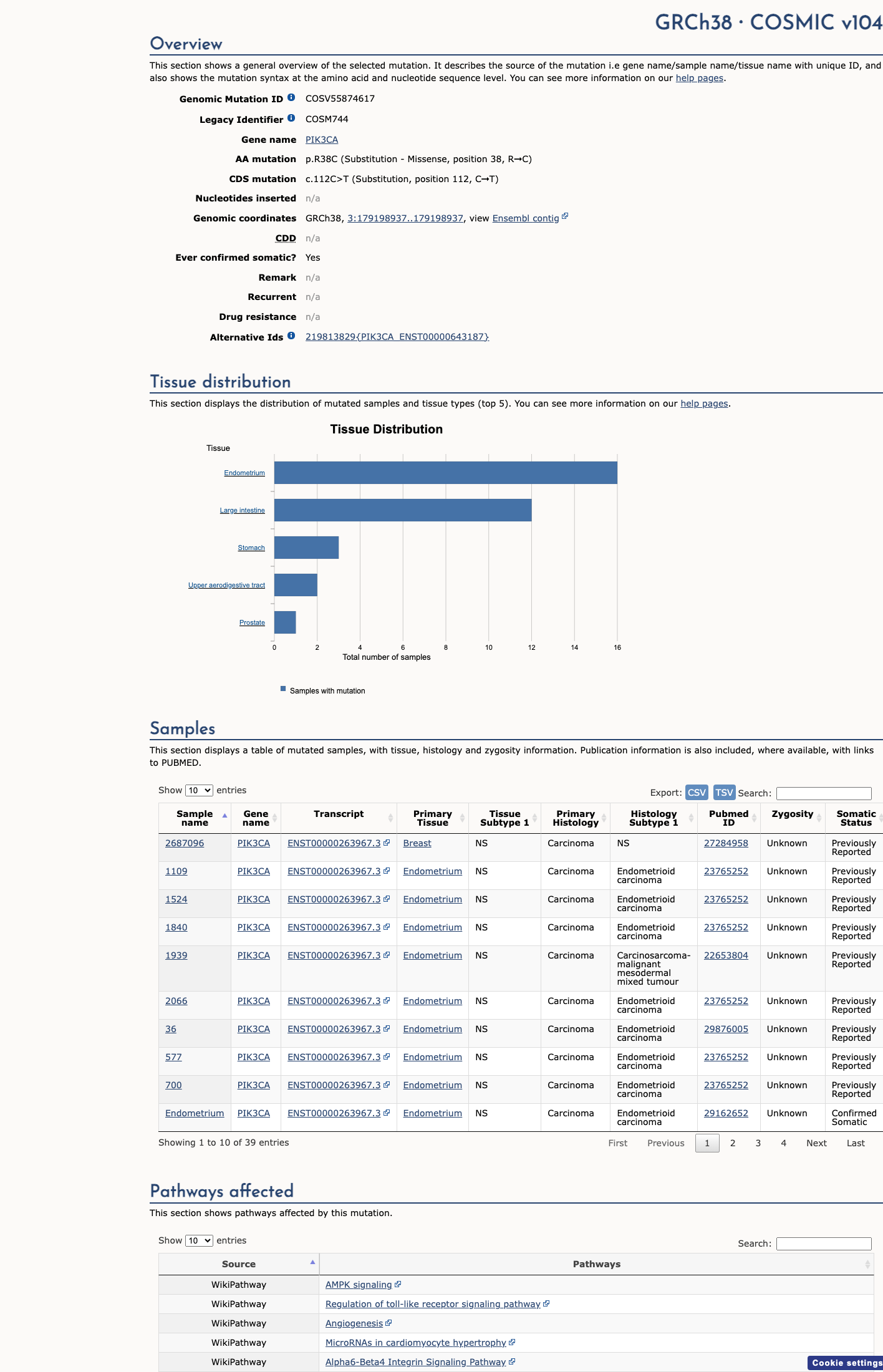
Task: Toggle Samples with mutation legend swatch
Action: [283, 689]
